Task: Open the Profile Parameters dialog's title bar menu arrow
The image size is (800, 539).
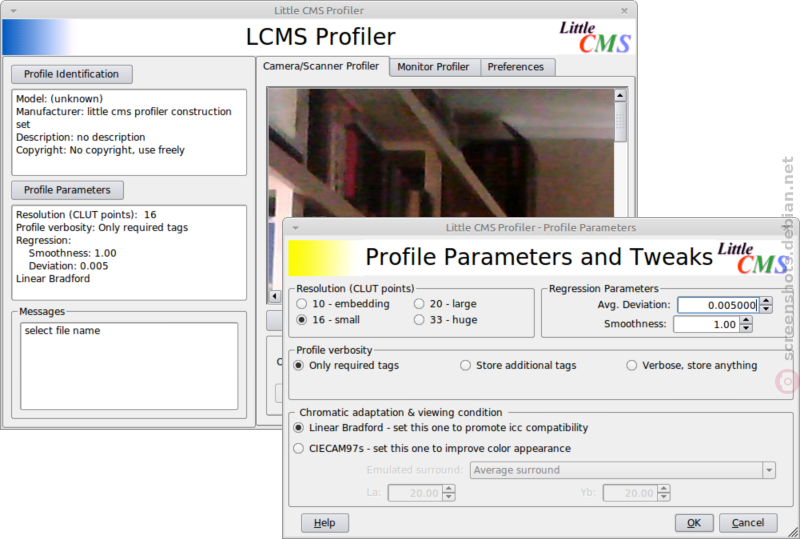Action: pyautogui.click(x=295, y=228)
